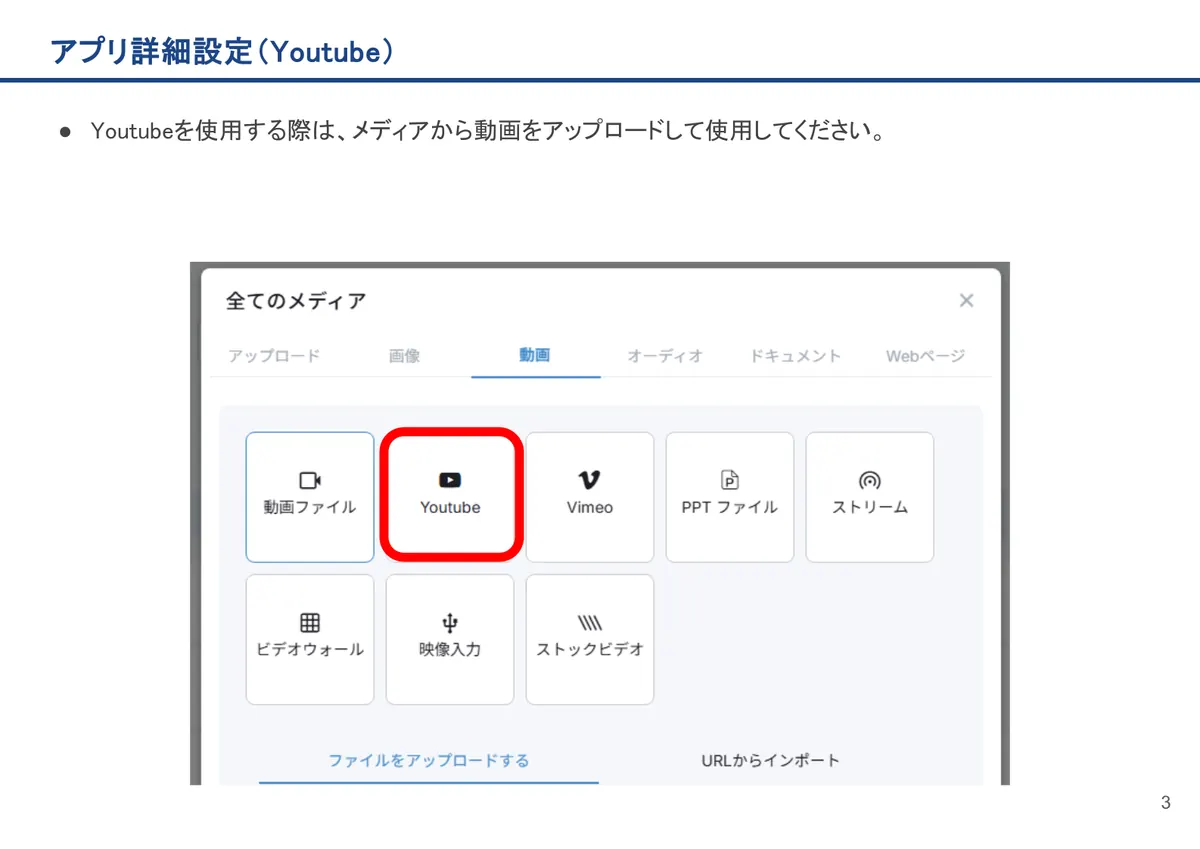Screen dimensions: 1200x849
Task: Switch to the オーディオ tab
Action: (x=665, y=356)
